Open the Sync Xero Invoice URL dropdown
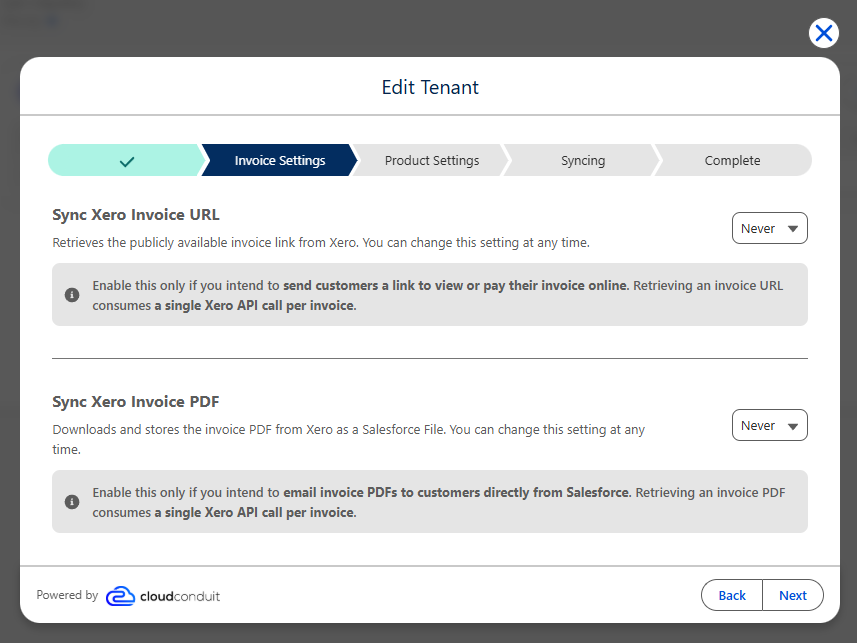This screenshot has height=643, width=857. tap(770, 228)
